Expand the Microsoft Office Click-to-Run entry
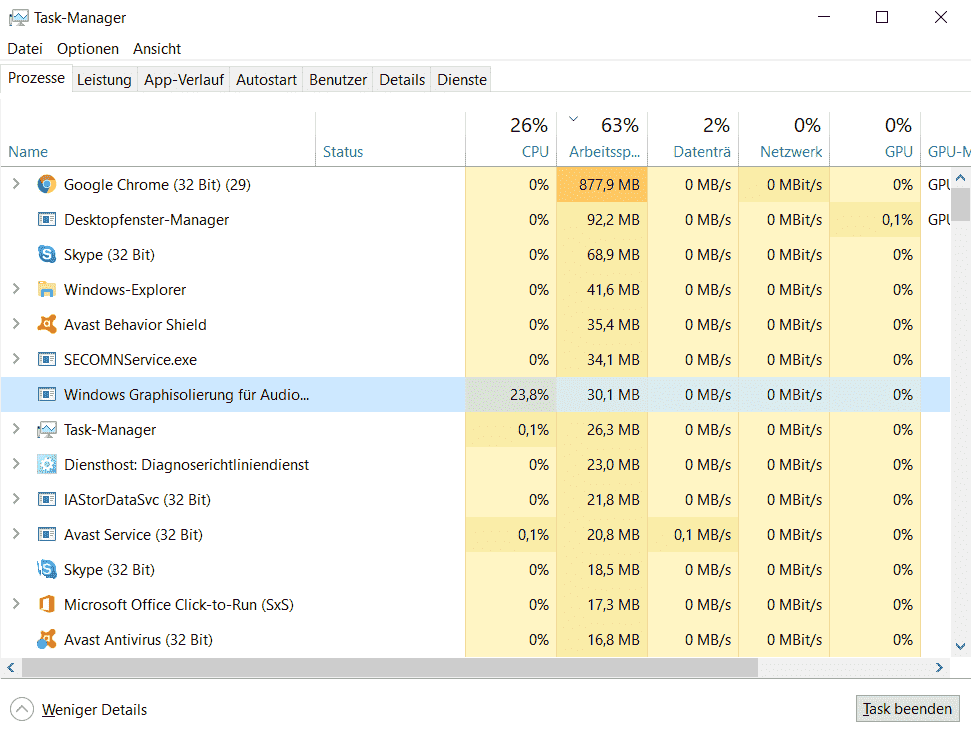 [x=16, y=604]
